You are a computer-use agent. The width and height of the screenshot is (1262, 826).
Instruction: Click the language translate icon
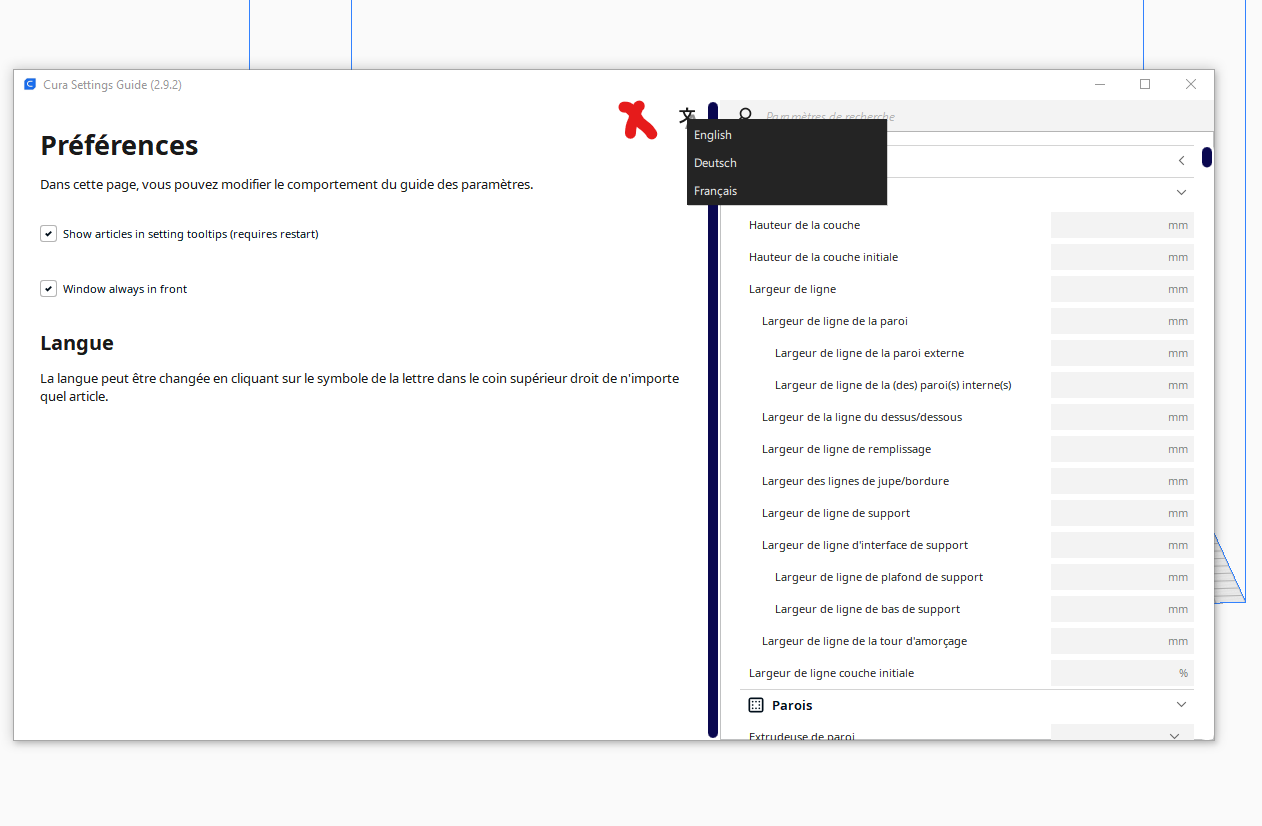(x=686, y=116)
